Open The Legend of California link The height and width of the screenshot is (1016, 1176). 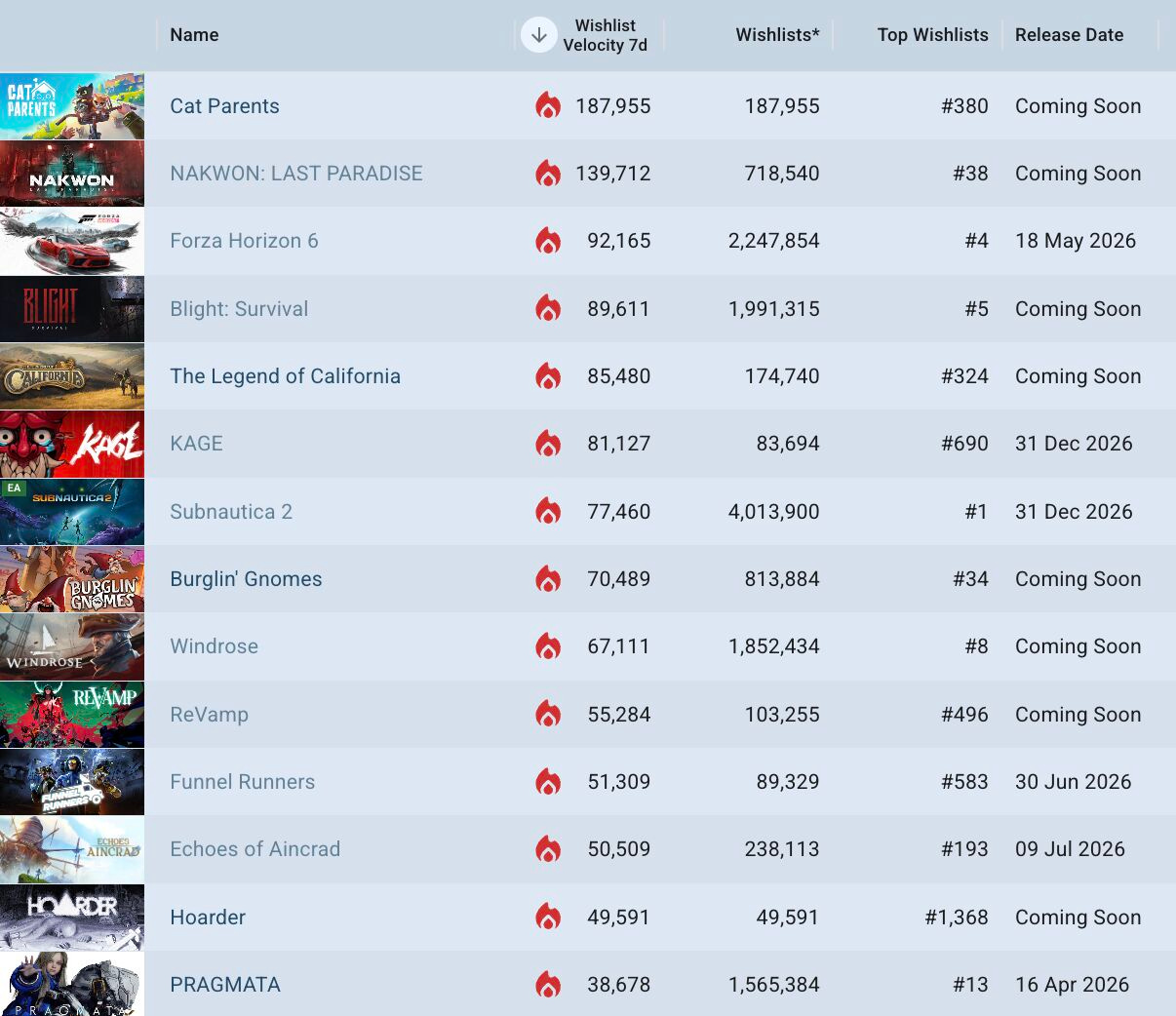tap(285, 376)
